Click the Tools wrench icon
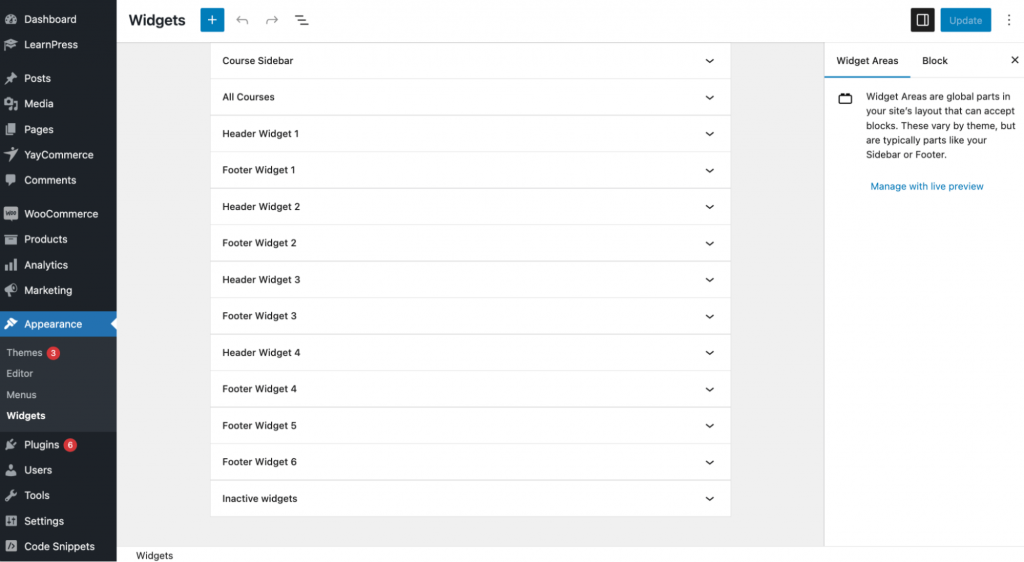 (x=11, y=495)
